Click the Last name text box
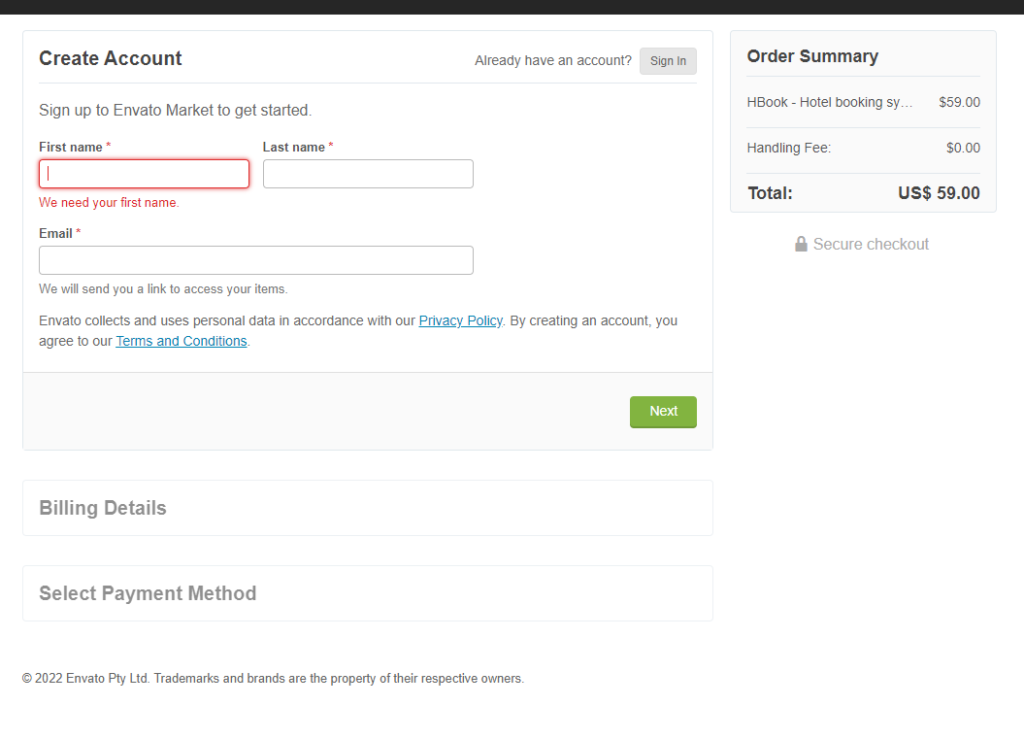Viewport: 1024px width, 739px height. (x=368, y=174)
